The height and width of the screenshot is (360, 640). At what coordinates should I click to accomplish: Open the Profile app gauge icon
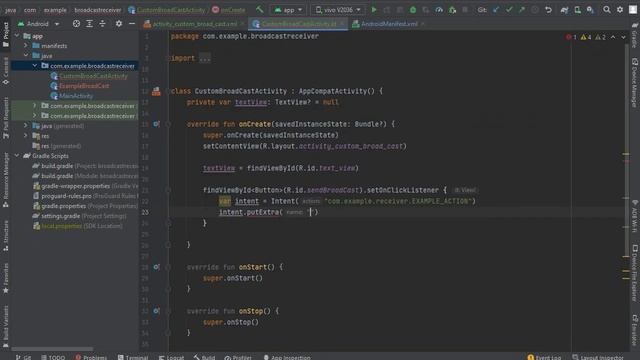[x=439, y=9]
